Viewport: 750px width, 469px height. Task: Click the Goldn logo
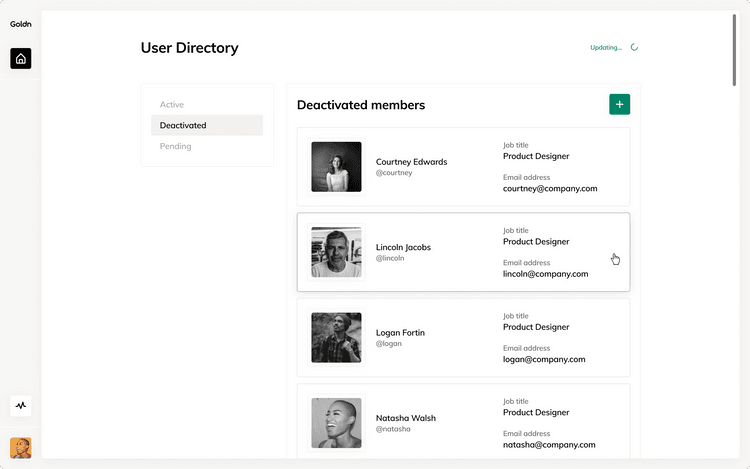21,24
